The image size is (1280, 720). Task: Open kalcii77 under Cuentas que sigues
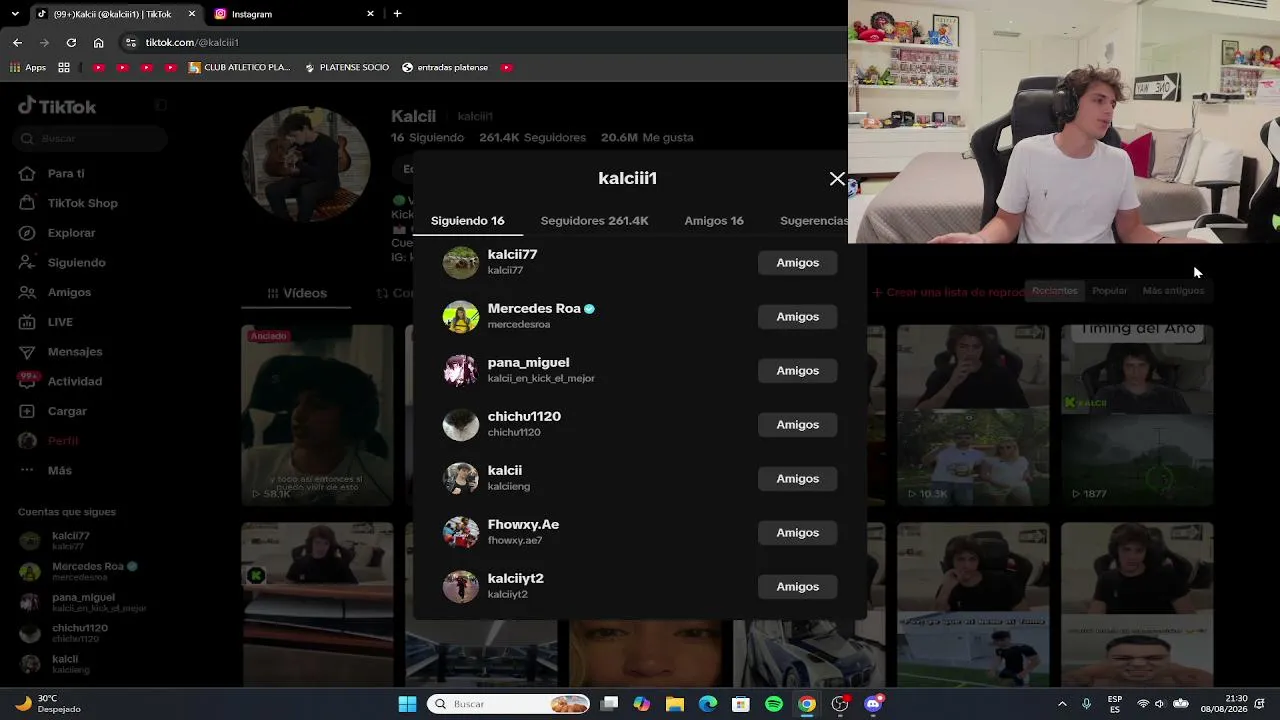(x=70, y=541)
